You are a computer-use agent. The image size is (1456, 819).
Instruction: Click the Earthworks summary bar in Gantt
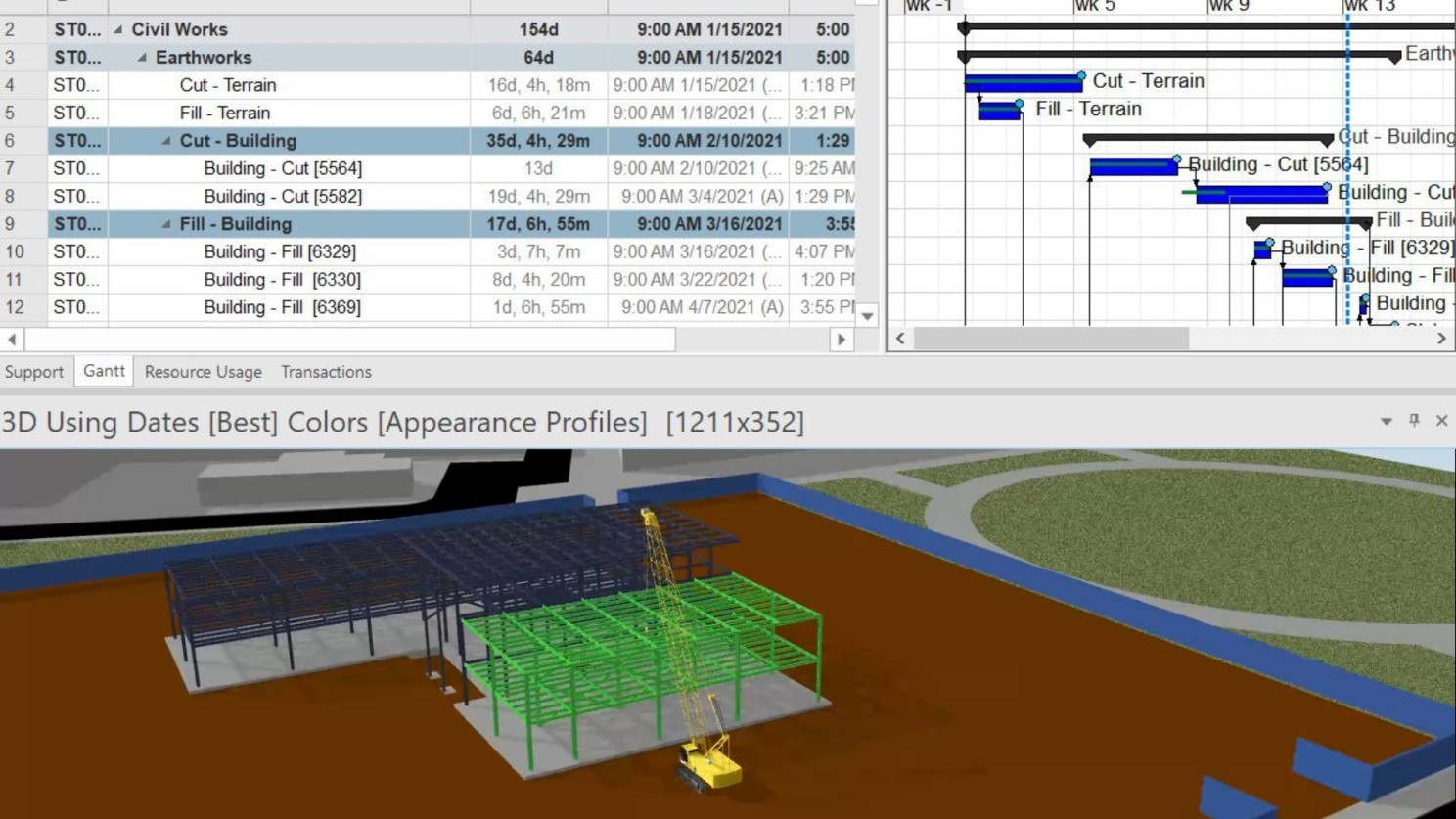pos(1179,56)
